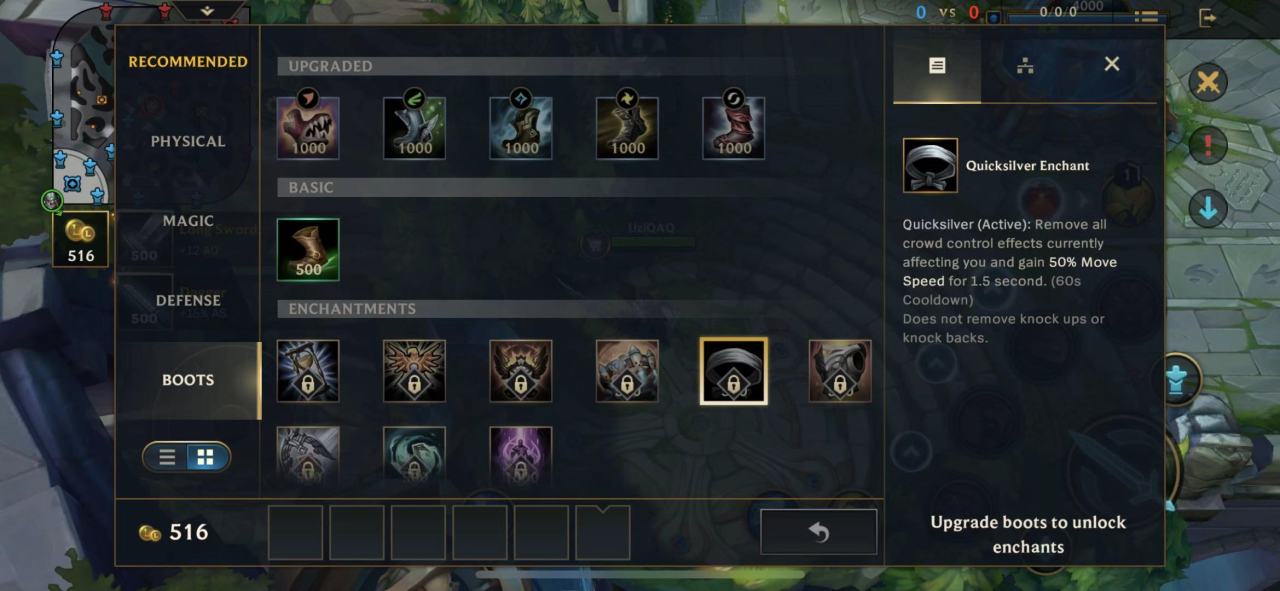Open the Recommended items category

tap(188, 62)
